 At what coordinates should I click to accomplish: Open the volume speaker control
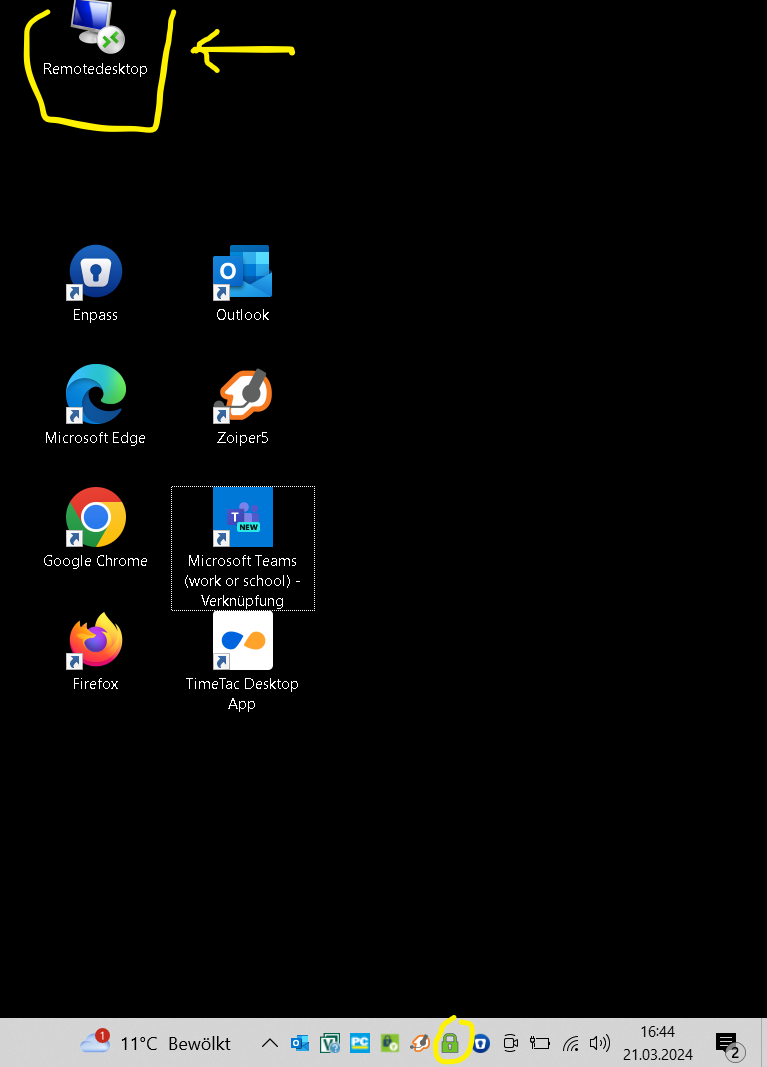click(x=599, y=1044)
